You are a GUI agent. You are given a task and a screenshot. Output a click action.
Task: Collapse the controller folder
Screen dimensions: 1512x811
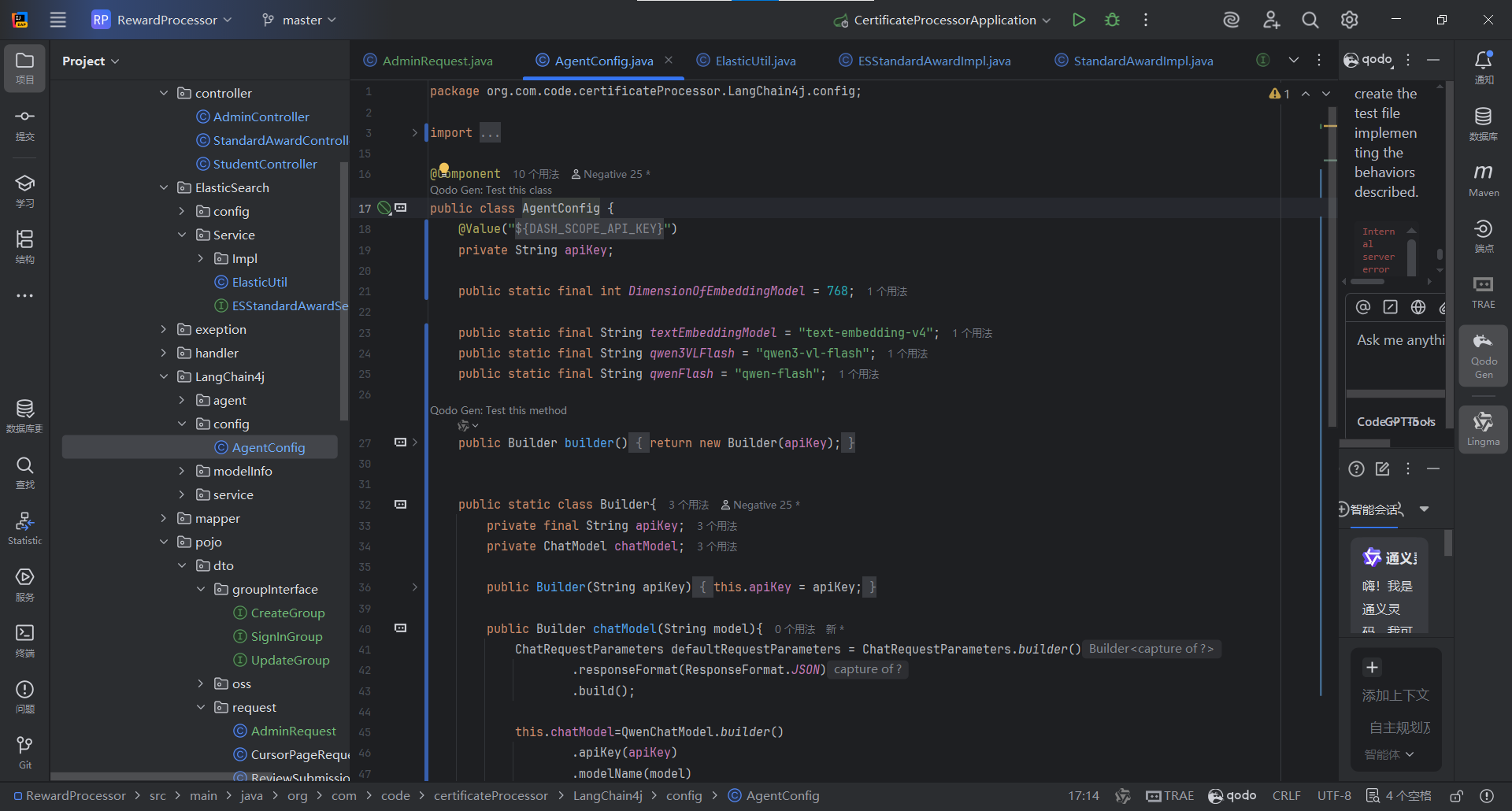point(164,93)
